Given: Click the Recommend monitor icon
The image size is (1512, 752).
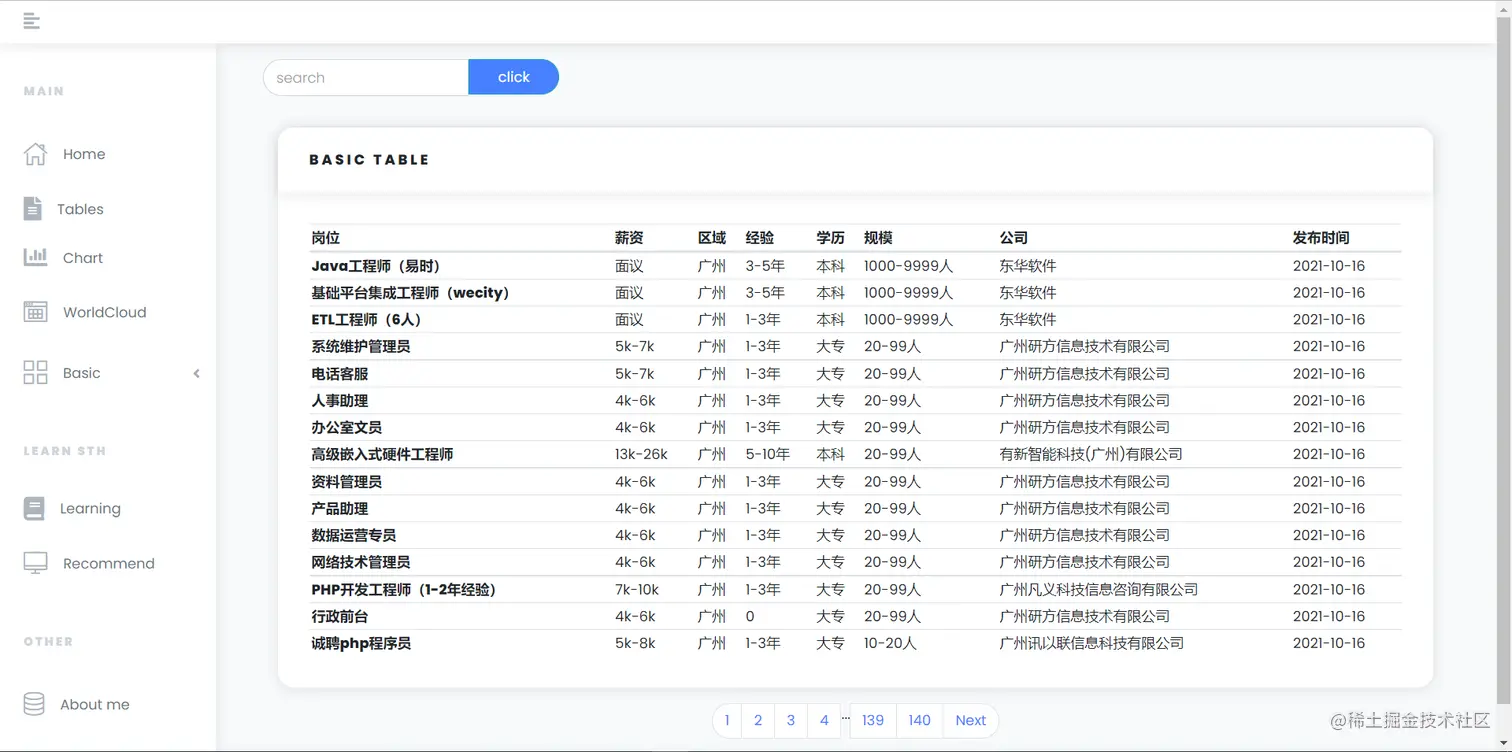Looking at the screenshot, I should tap(35, 563).
